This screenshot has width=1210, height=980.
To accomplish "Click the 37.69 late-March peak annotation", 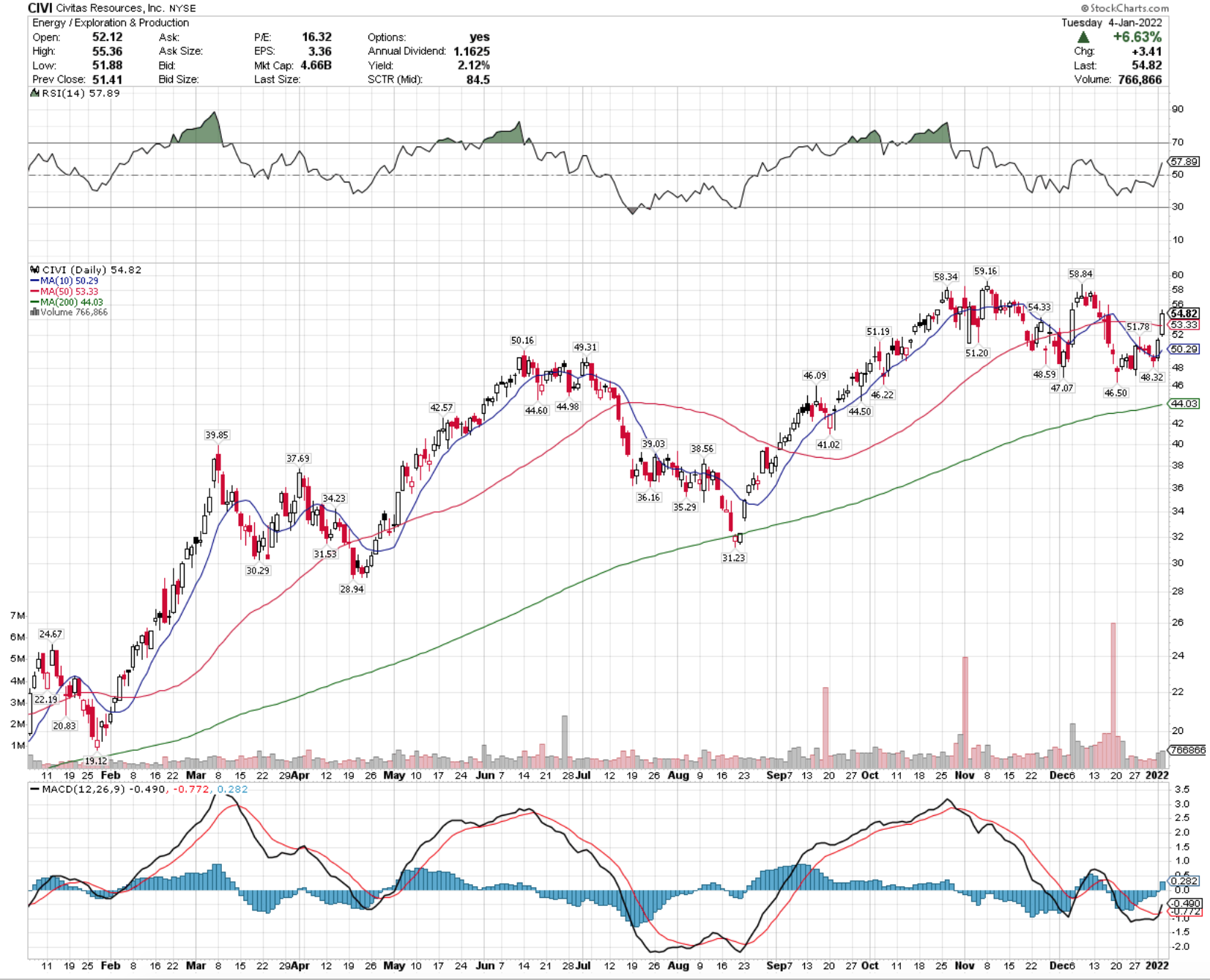I will click(297, 459).
